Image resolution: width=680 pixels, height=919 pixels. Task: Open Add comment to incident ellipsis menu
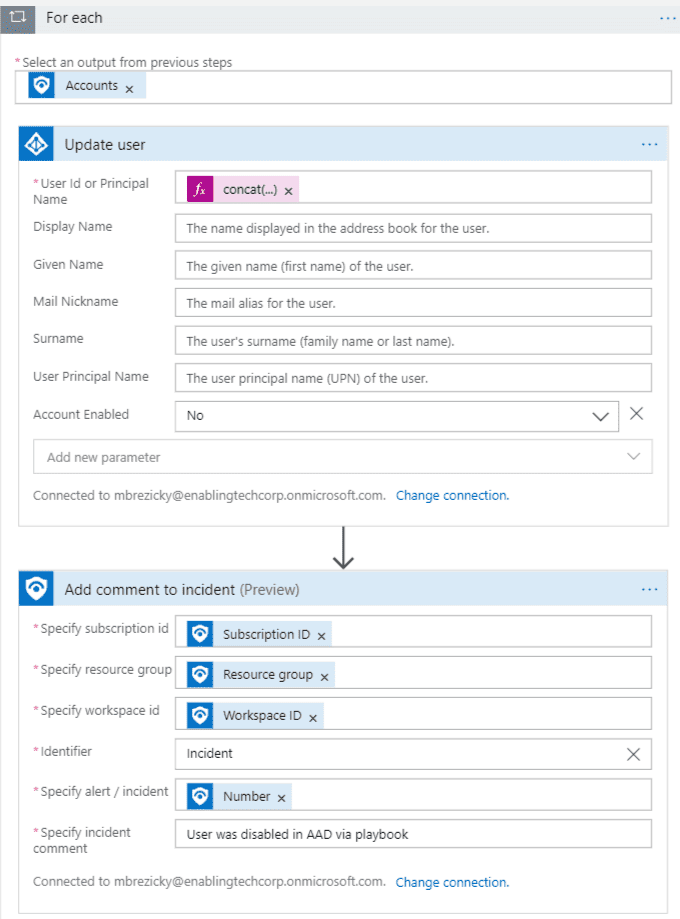click(650, 589)
